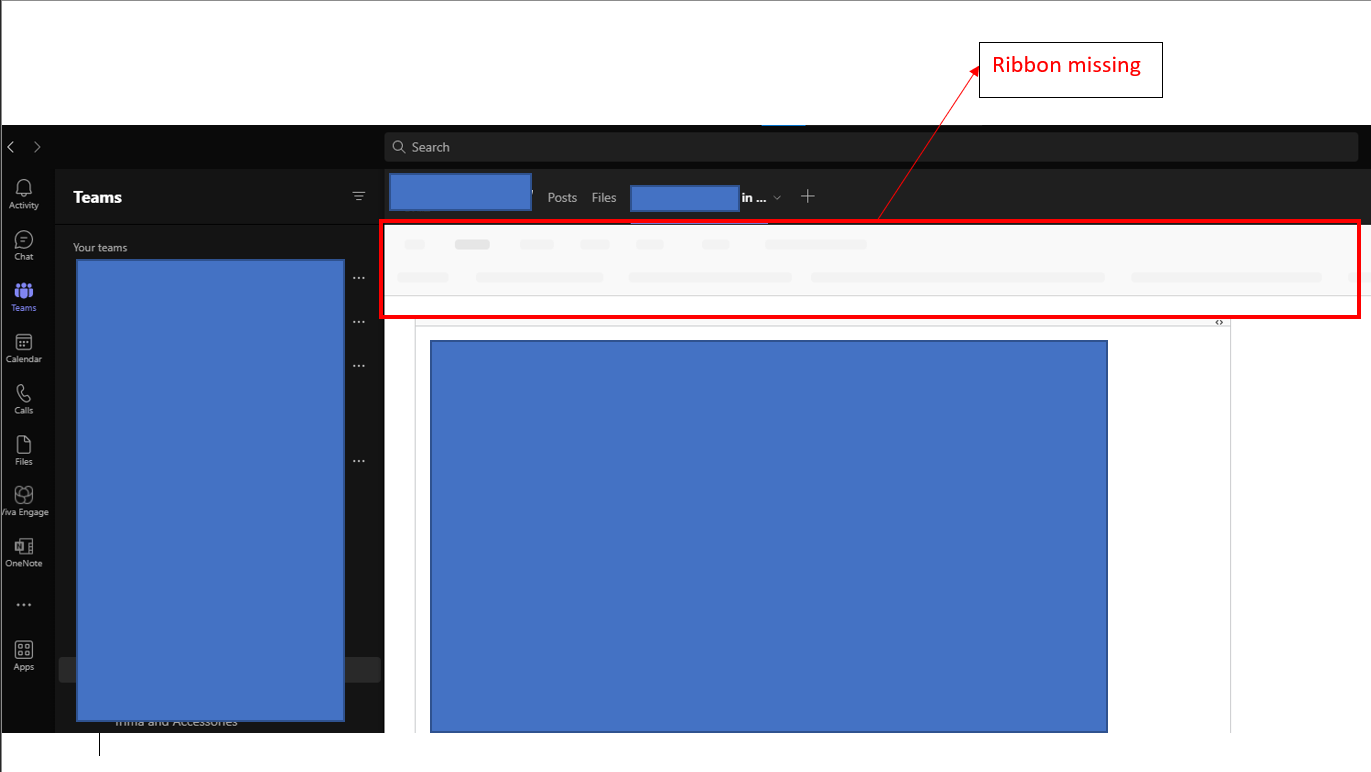Switch to the Posts tab
The image size is (1371, 772).
point(562,198)
